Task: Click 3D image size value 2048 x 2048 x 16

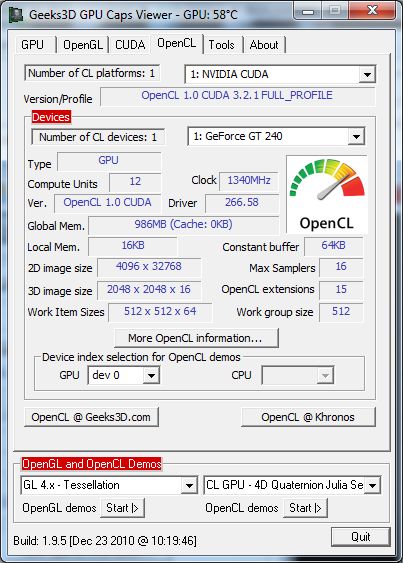Action: point(149,290)
